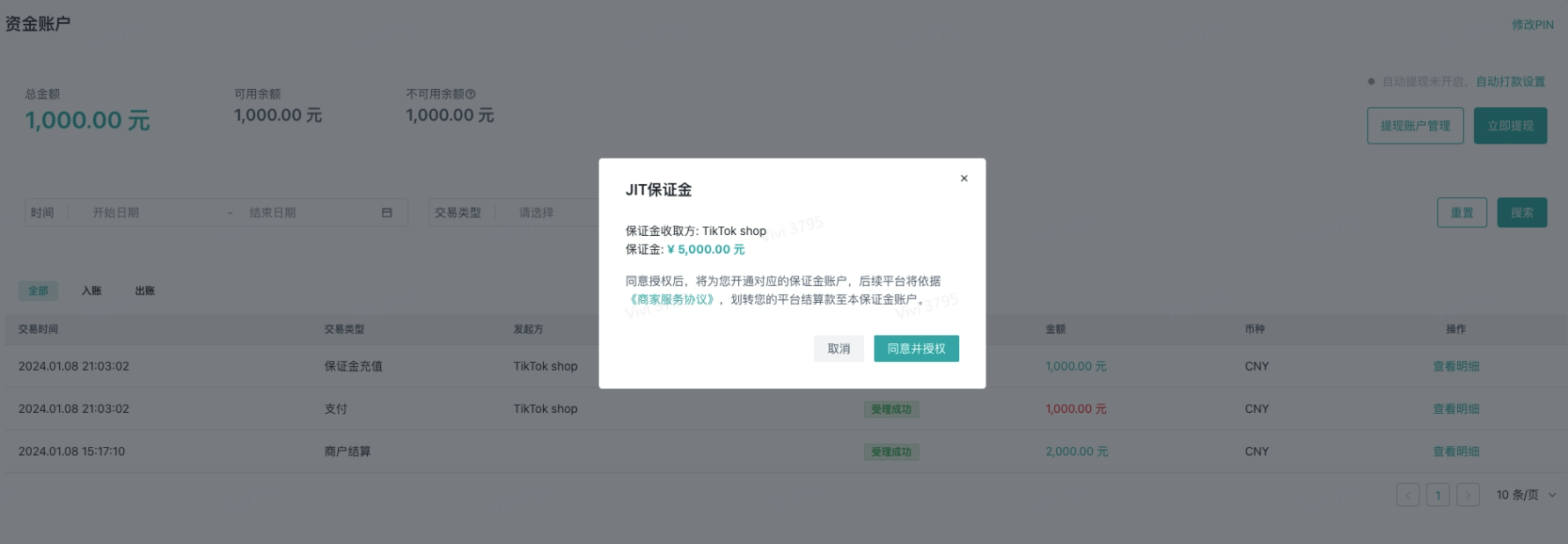Screen dimensions: 1568x544
Task: Click the 取消 button in the dialog
Action: (839, 349)
